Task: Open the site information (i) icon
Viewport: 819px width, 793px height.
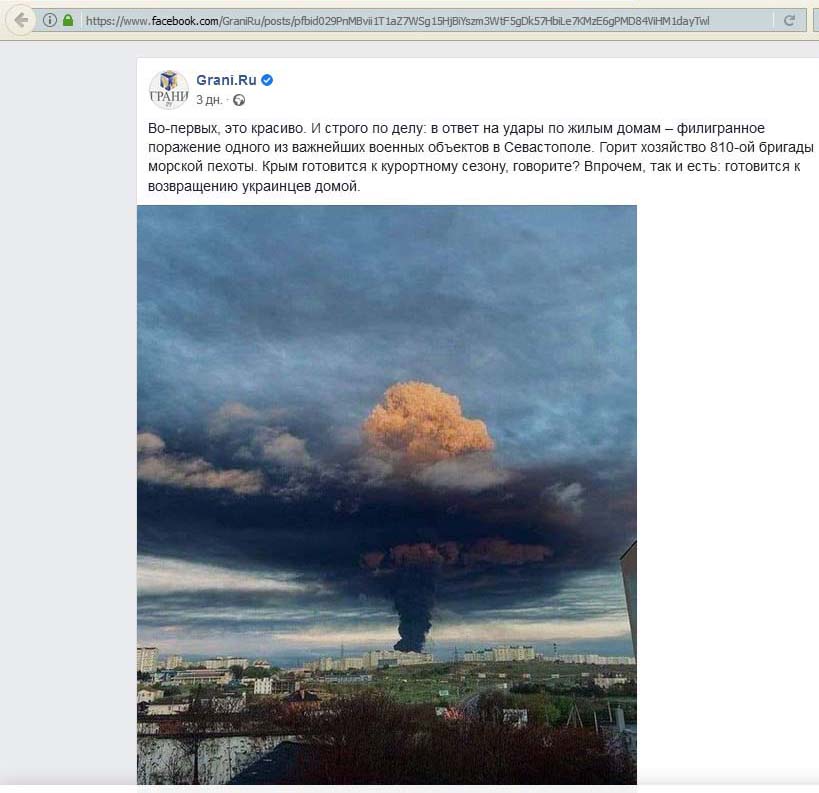Action: (49, 20)
